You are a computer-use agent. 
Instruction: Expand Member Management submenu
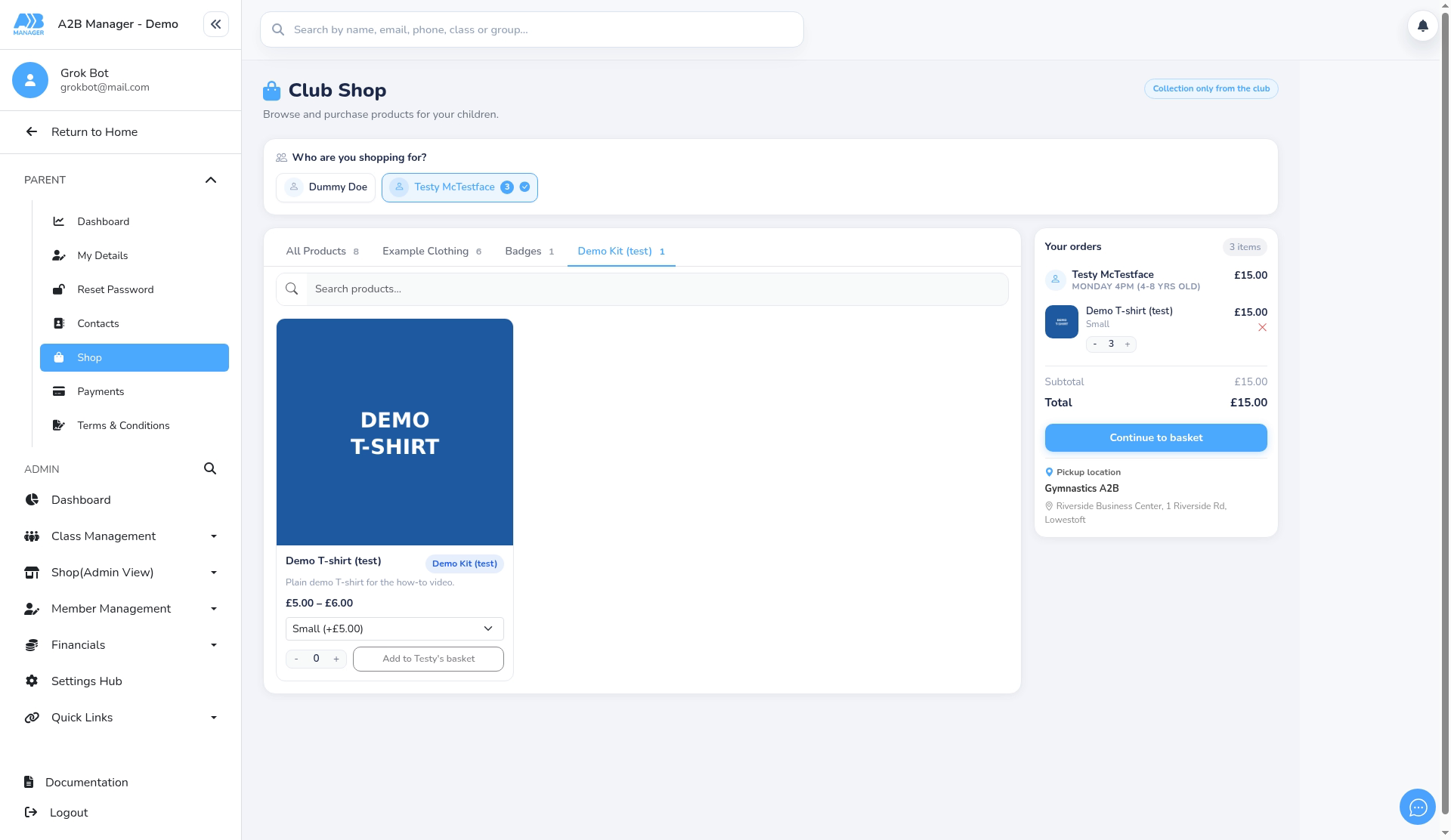coord(121,609)
